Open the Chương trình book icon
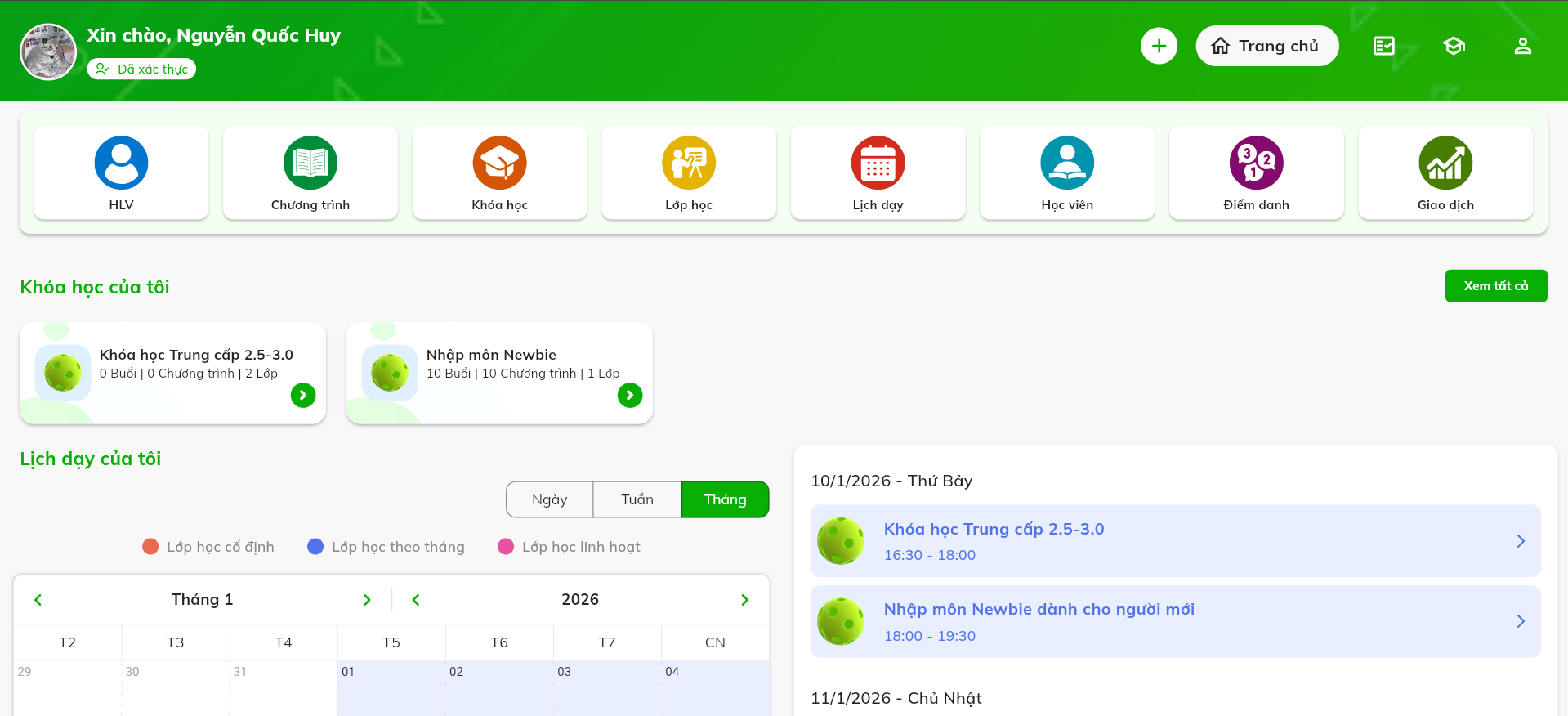This screenshot has height=716, width=1568. coord(310,163)
